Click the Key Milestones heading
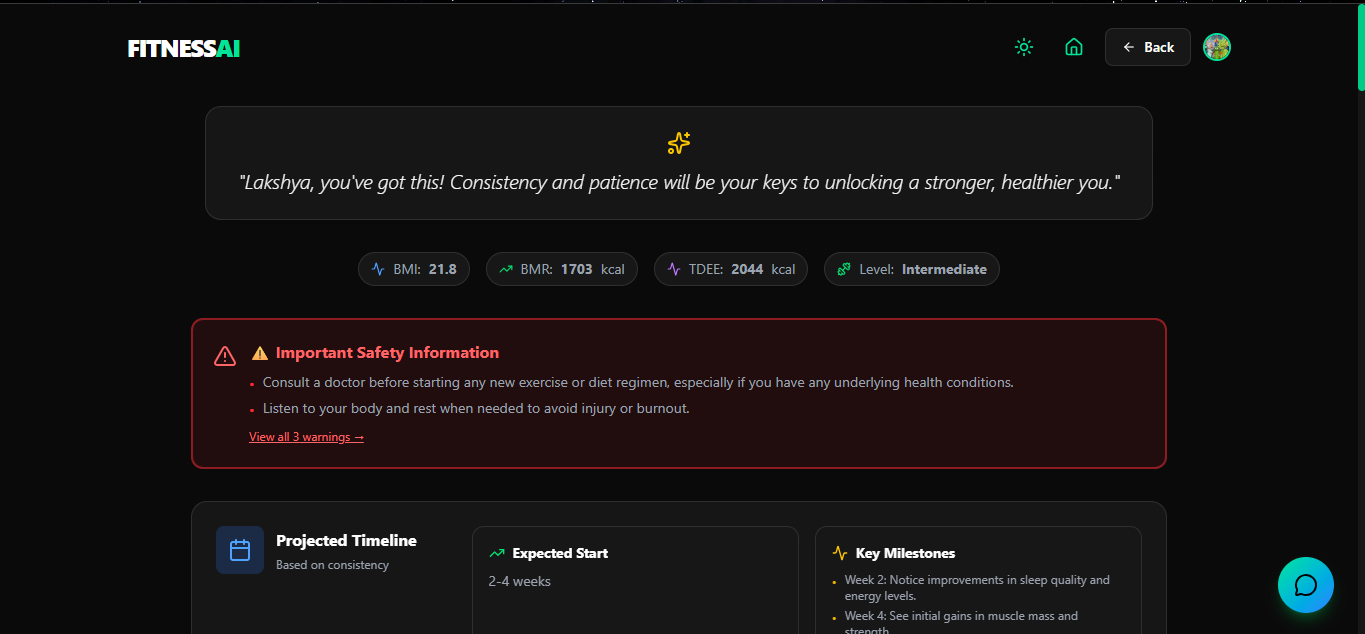 [x=905, y=553]
